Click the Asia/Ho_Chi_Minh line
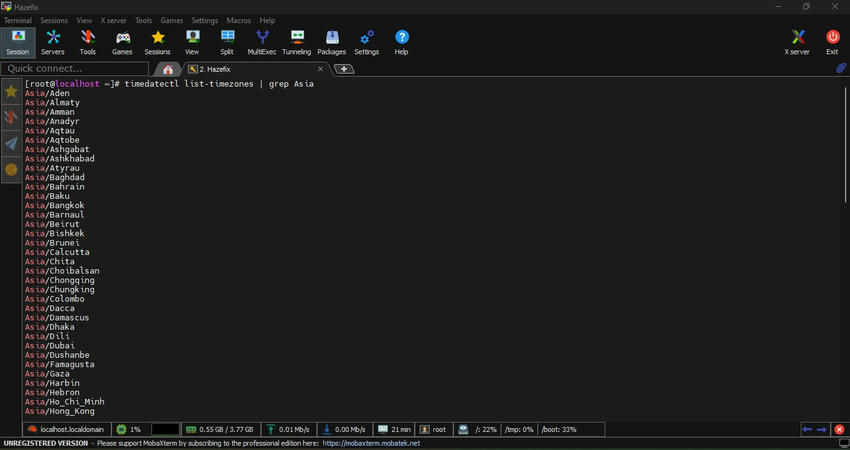 pos(65,402)
